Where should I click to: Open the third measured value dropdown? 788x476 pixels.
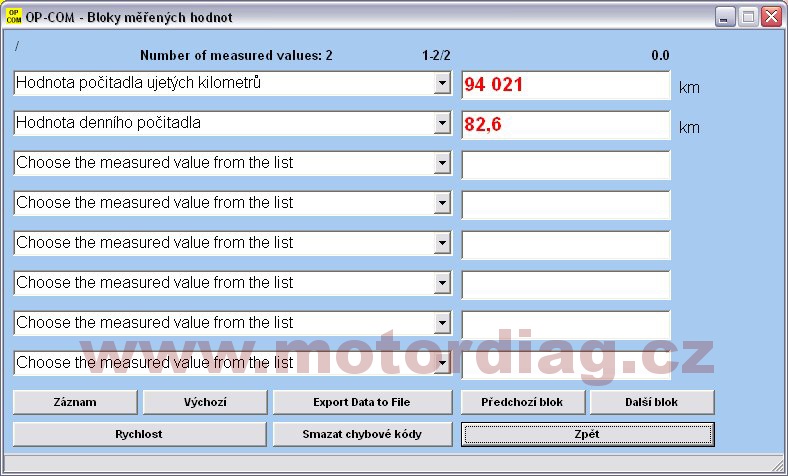443,164
